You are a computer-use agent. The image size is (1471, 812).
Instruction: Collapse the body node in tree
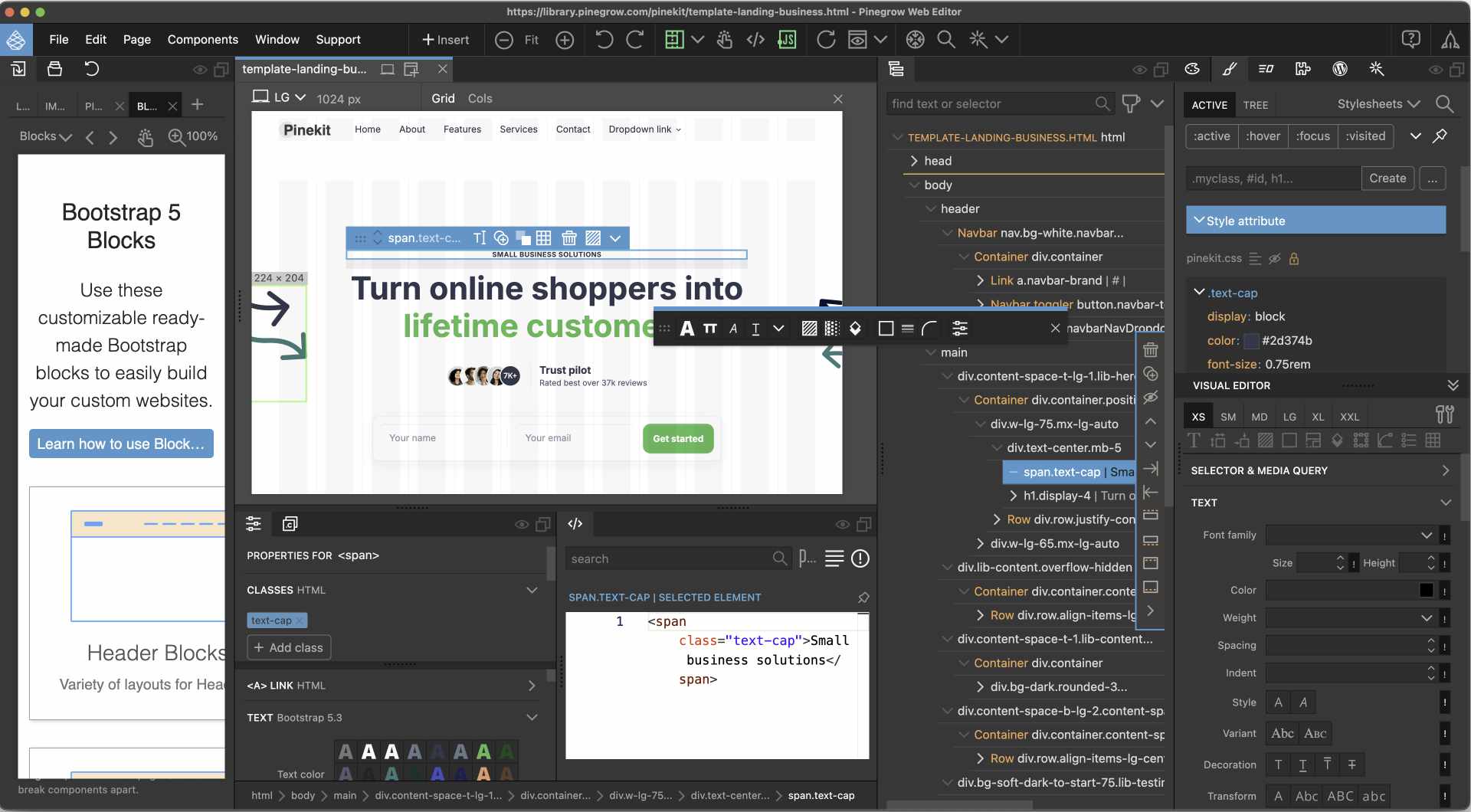pos(914,185)
